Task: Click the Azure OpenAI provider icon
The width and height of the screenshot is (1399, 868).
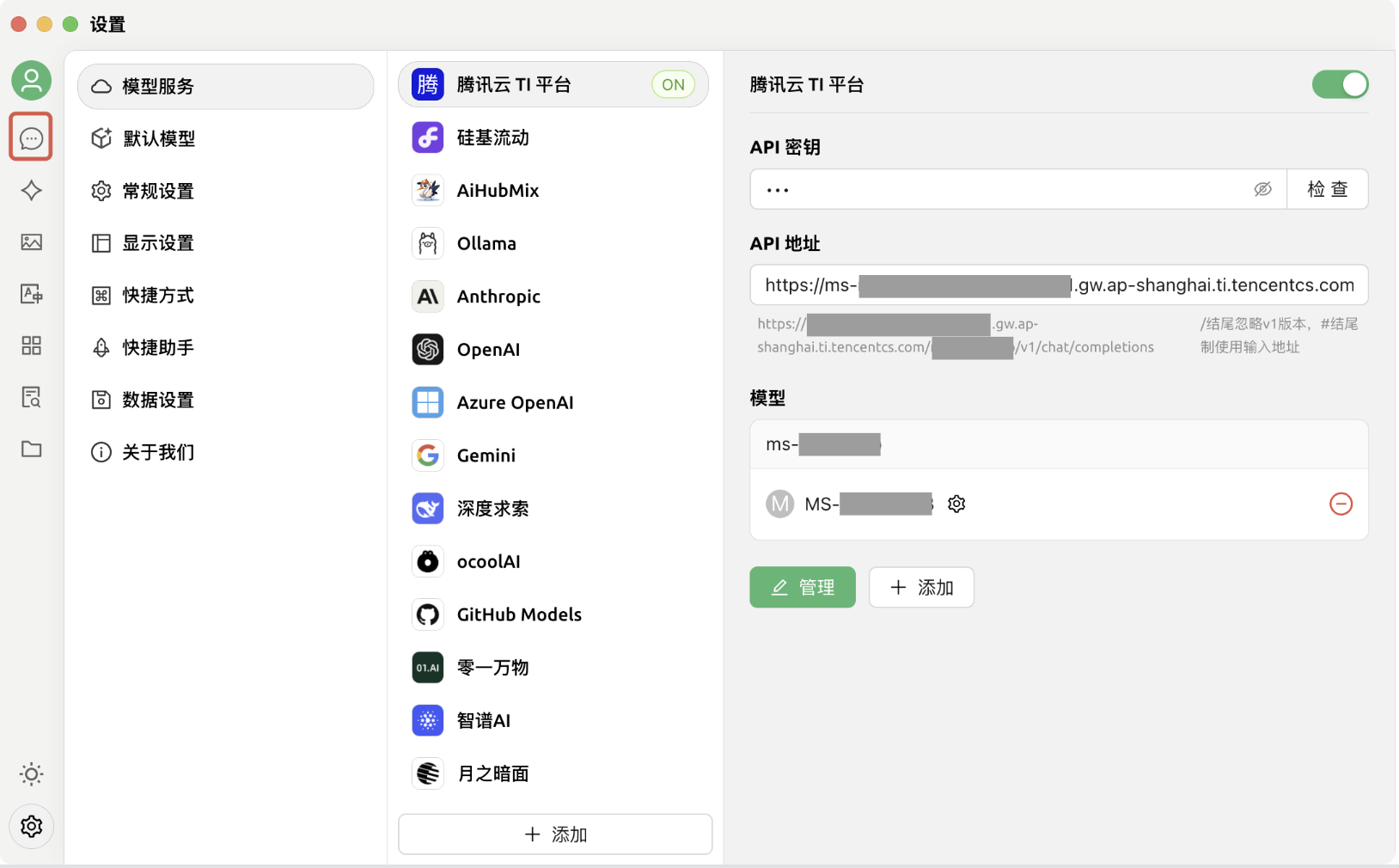Action: pyautogui.click(x=428, y=402)
